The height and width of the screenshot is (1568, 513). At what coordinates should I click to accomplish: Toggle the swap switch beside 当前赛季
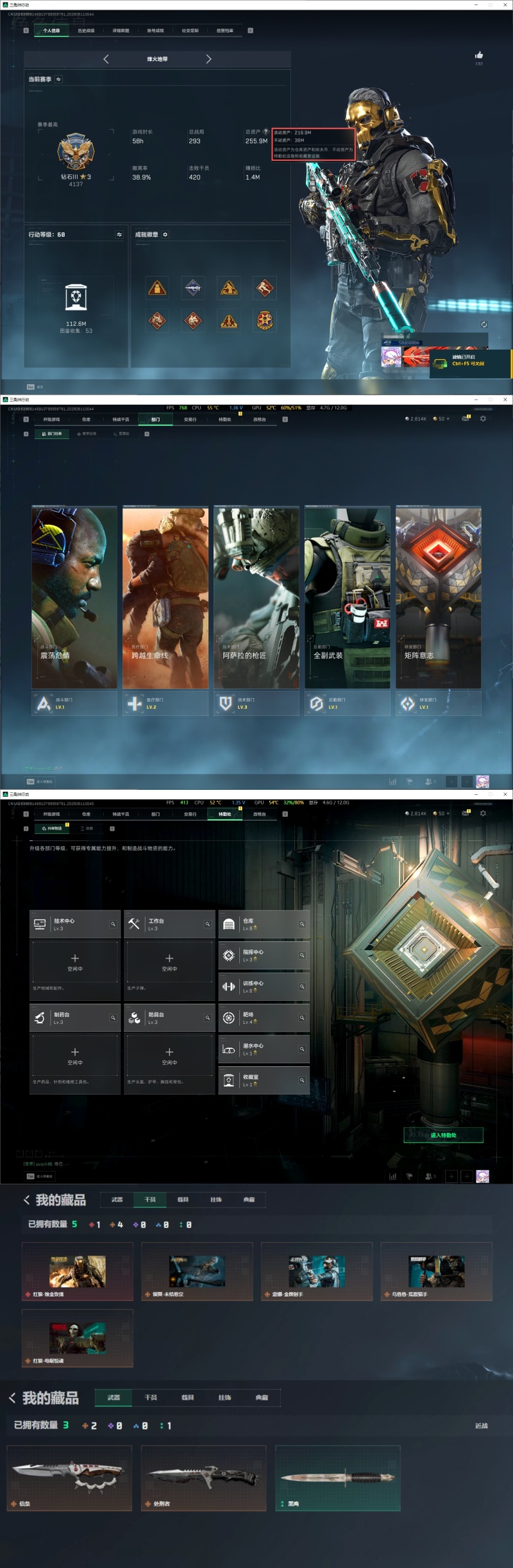(x=58, y=80)
